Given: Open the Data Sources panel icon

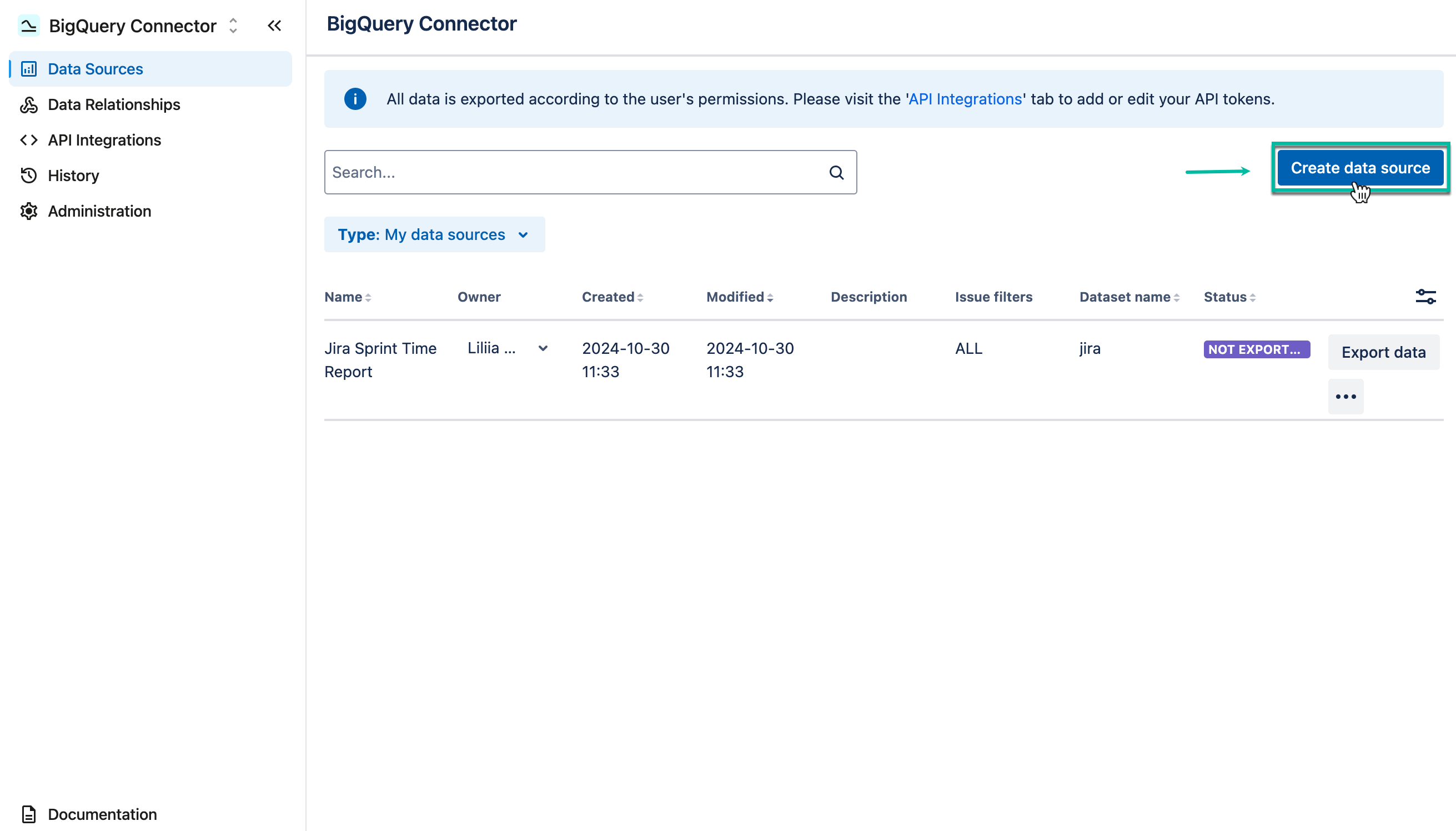Looking at the screenshot, I should click(29, 68).
